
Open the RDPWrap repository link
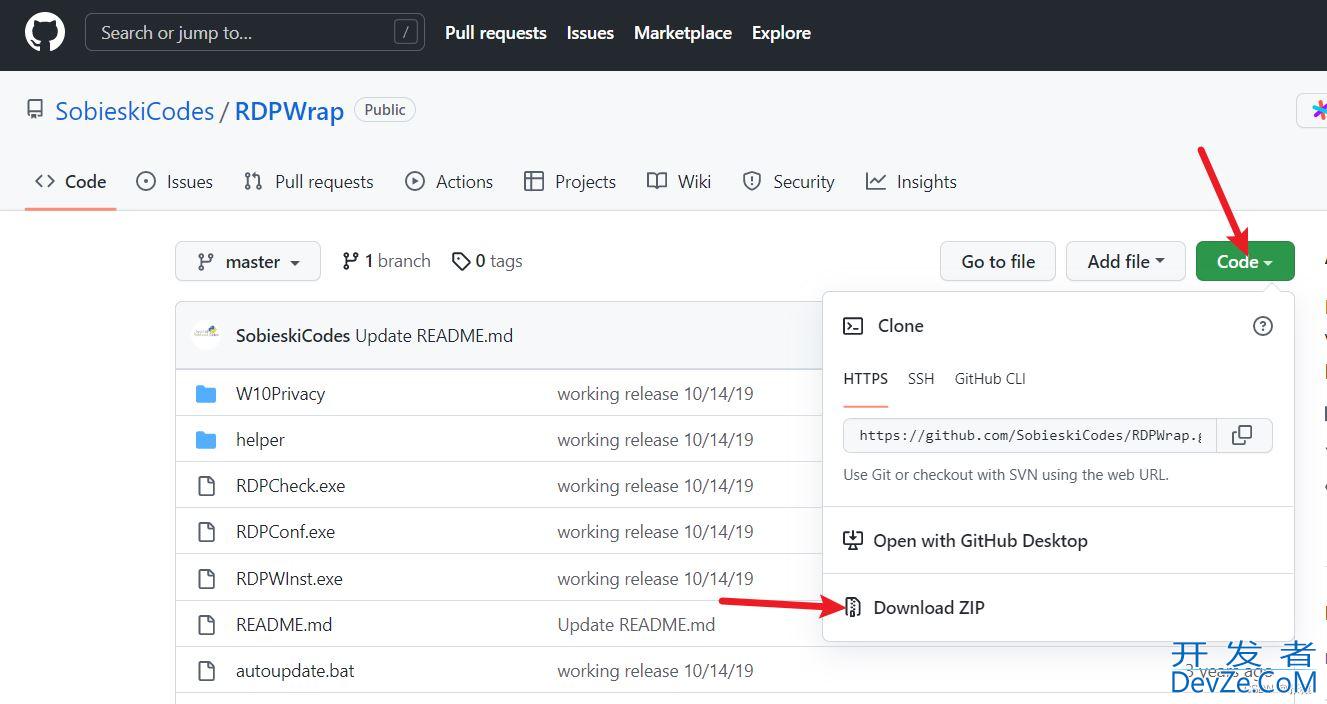[x=289, y=111]
